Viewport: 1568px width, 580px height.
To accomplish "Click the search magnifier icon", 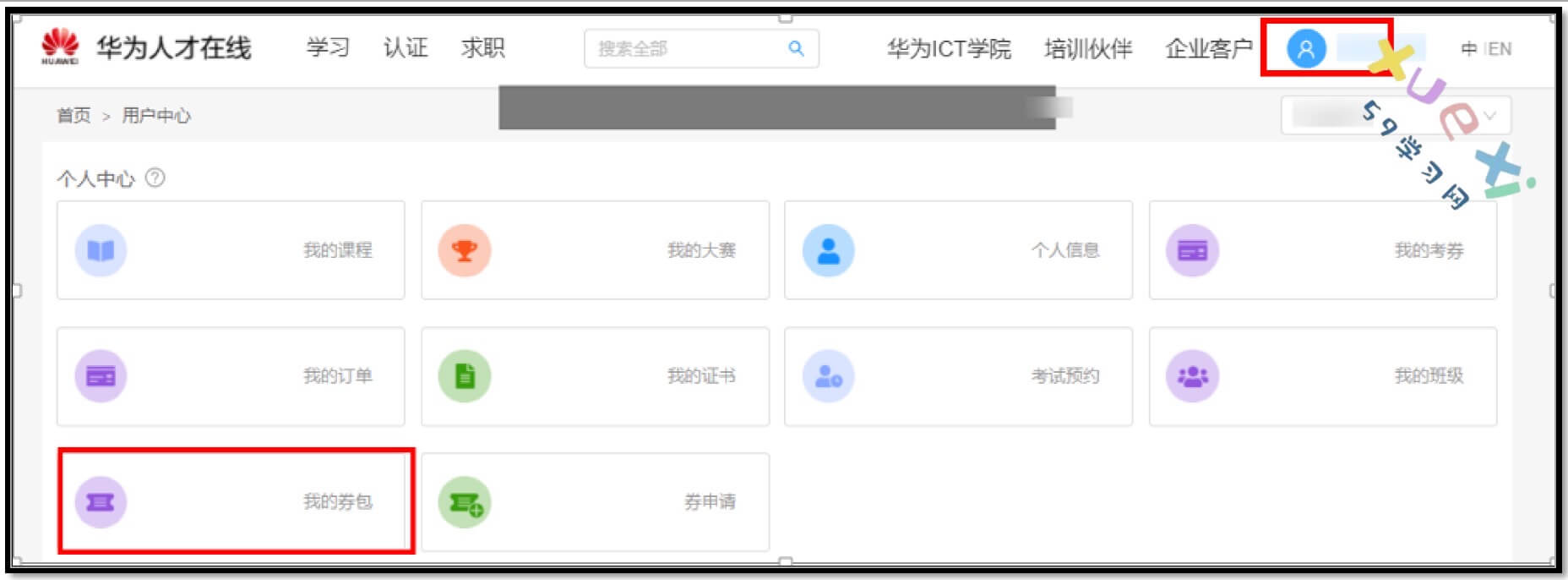I will (x=796, y=49).
